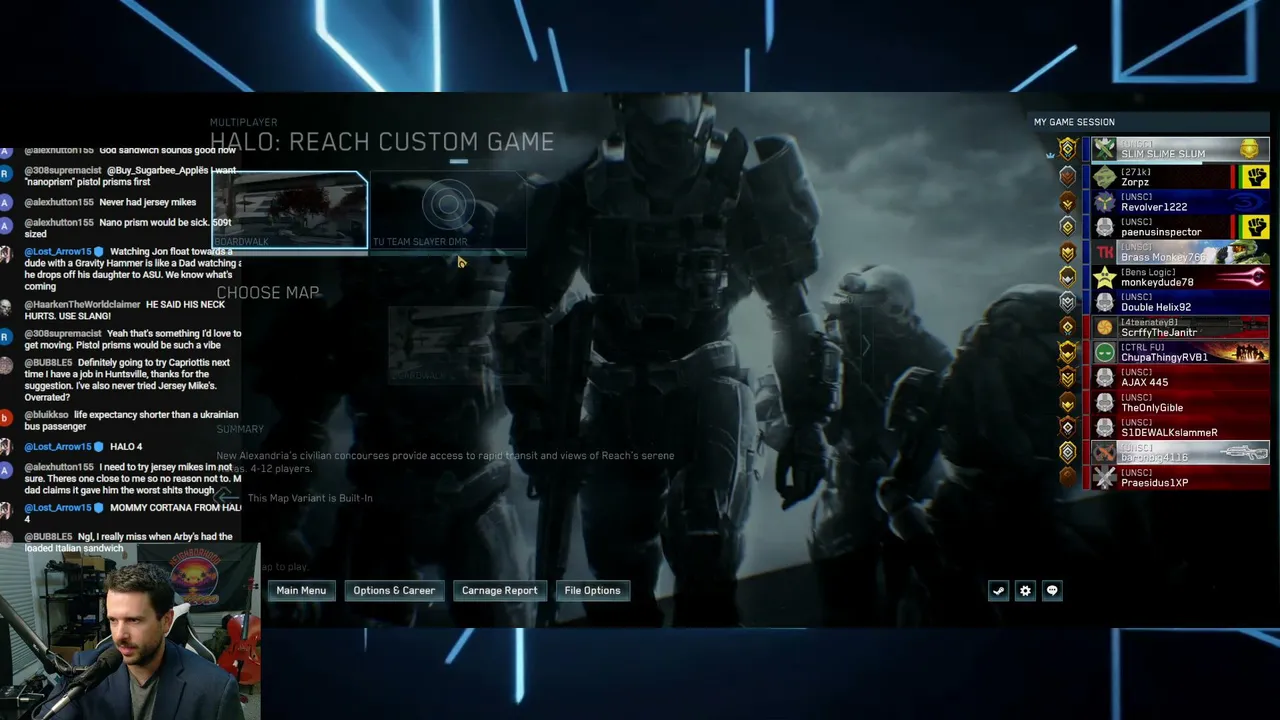View the Carnage Report

[x=500, y=591]
